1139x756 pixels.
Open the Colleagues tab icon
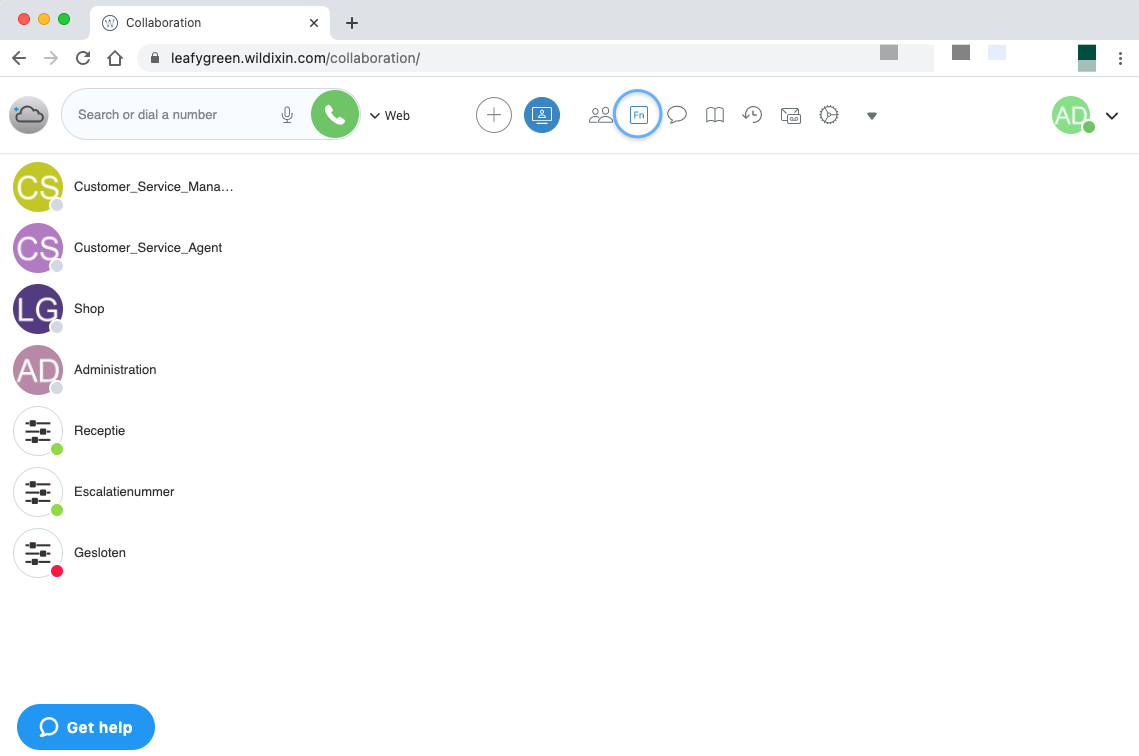600,115
